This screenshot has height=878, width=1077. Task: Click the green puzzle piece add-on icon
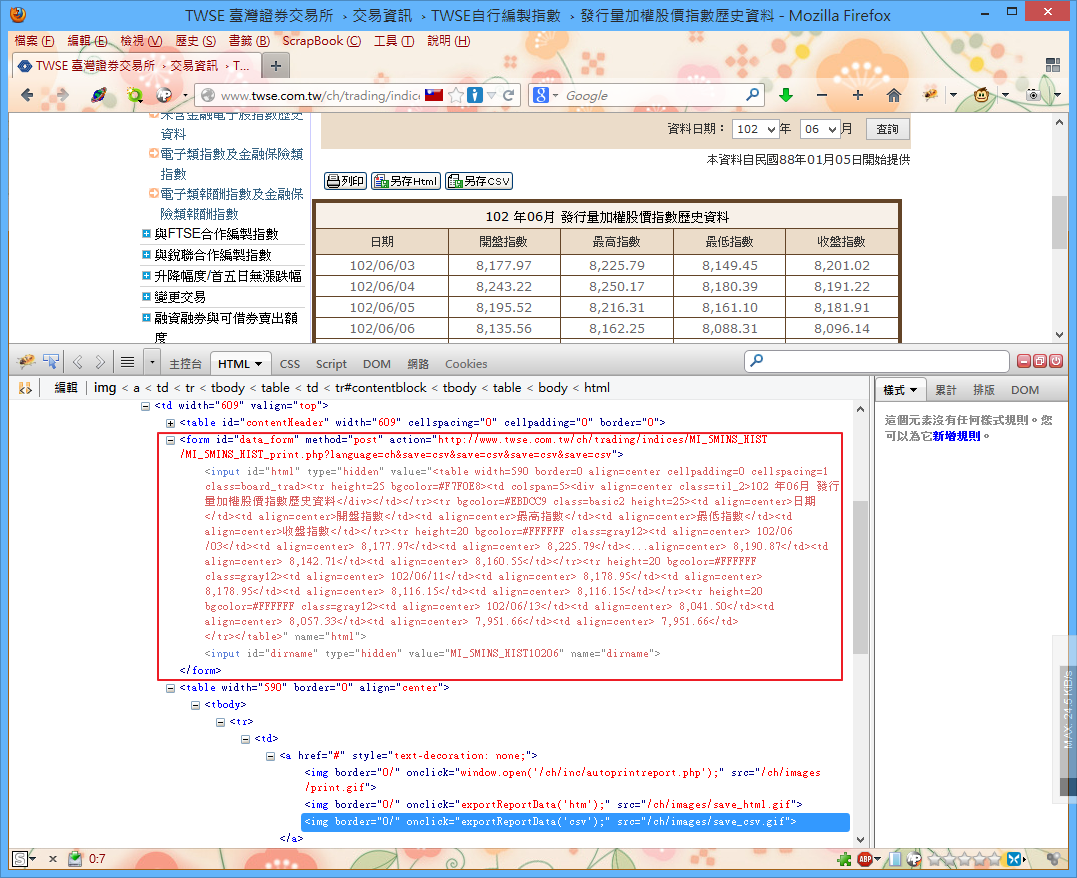coord(844,859)
